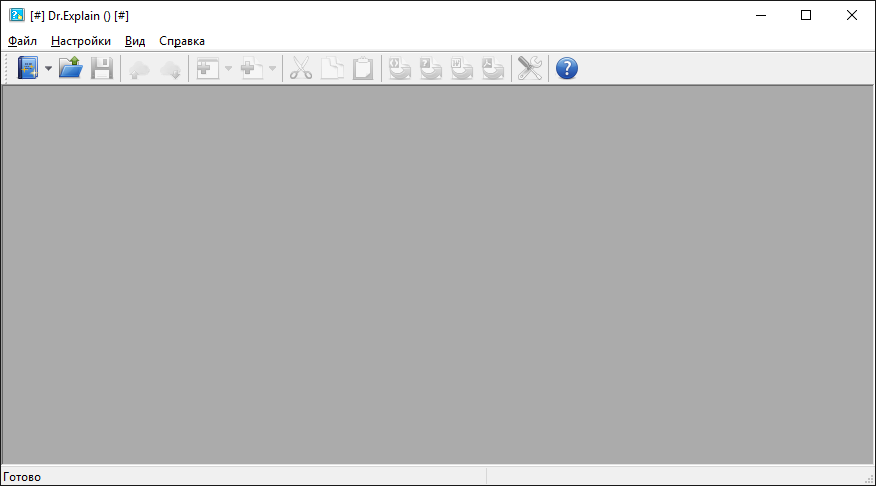Create a new project with book icon

[28, 68]
